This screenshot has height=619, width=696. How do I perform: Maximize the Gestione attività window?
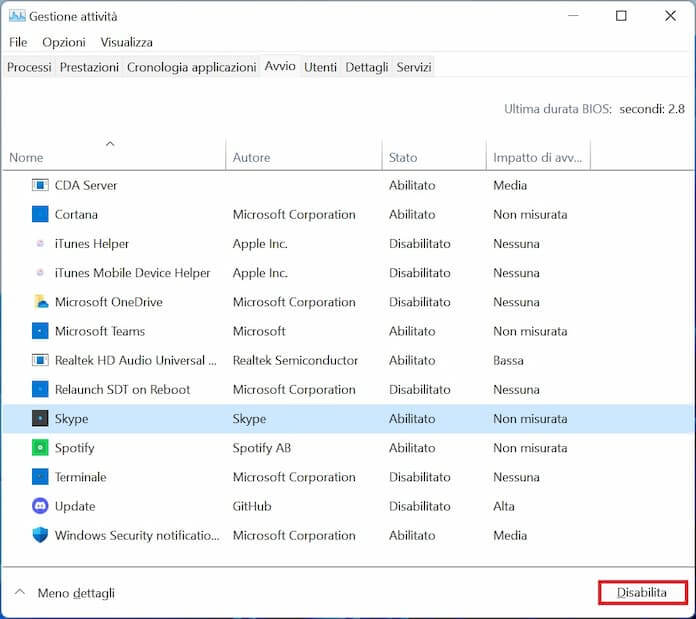(621, 16)
